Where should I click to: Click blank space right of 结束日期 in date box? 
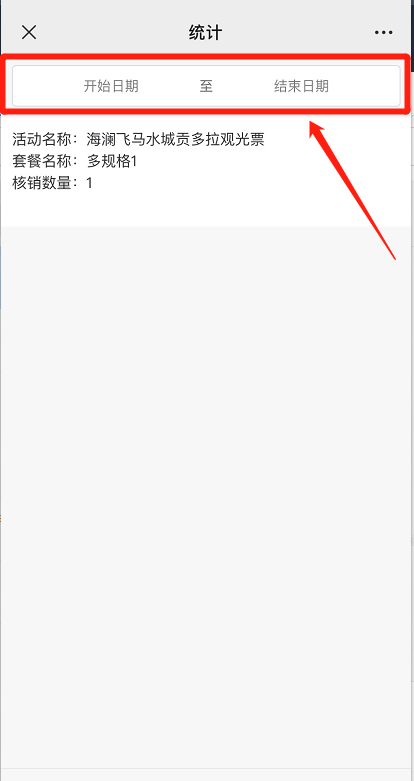click(365, 86)
